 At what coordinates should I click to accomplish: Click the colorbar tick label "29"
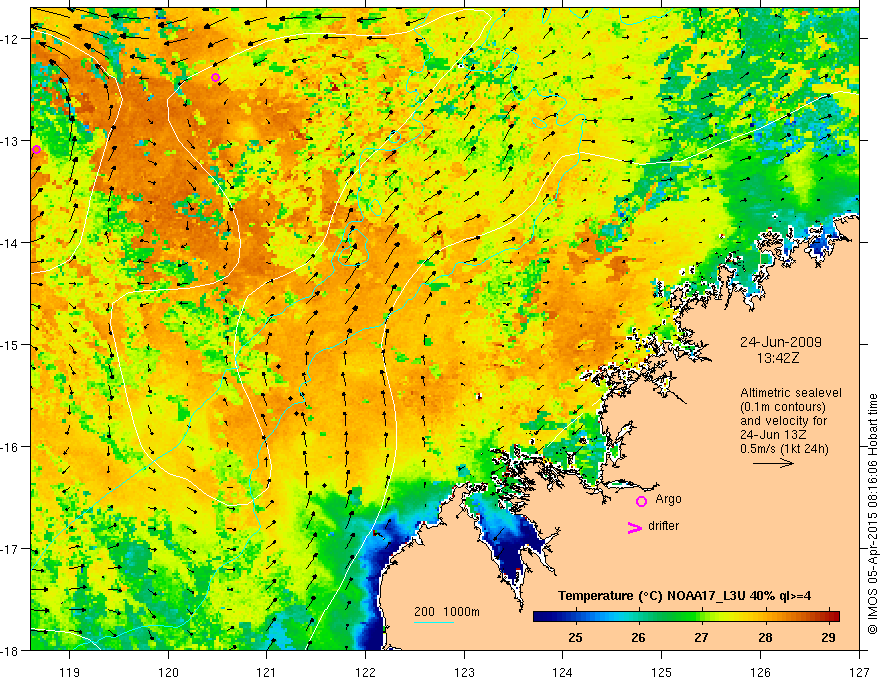[828, 637]
